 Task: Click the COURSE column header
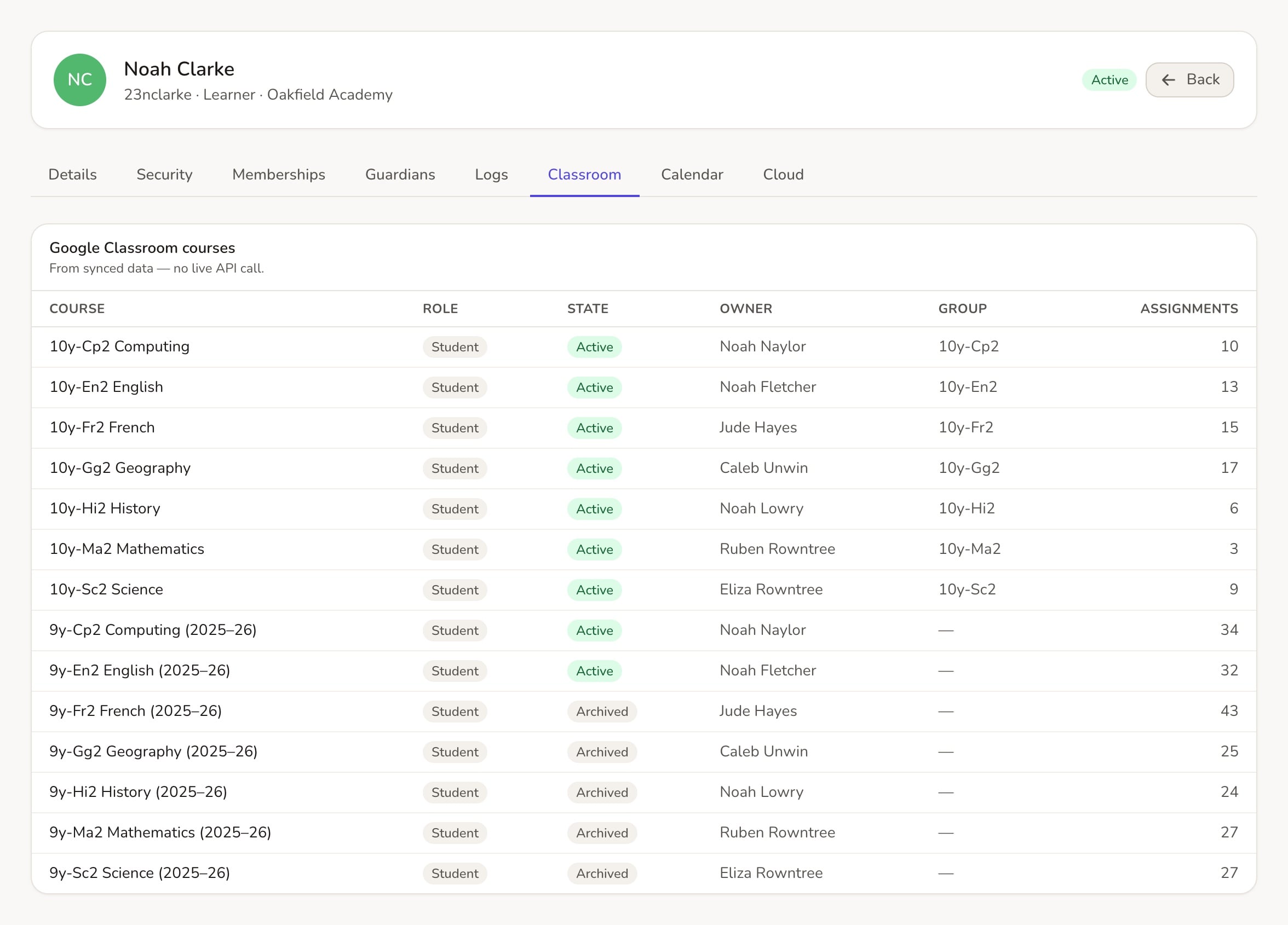pyautogui.click(x=77, y=309)
